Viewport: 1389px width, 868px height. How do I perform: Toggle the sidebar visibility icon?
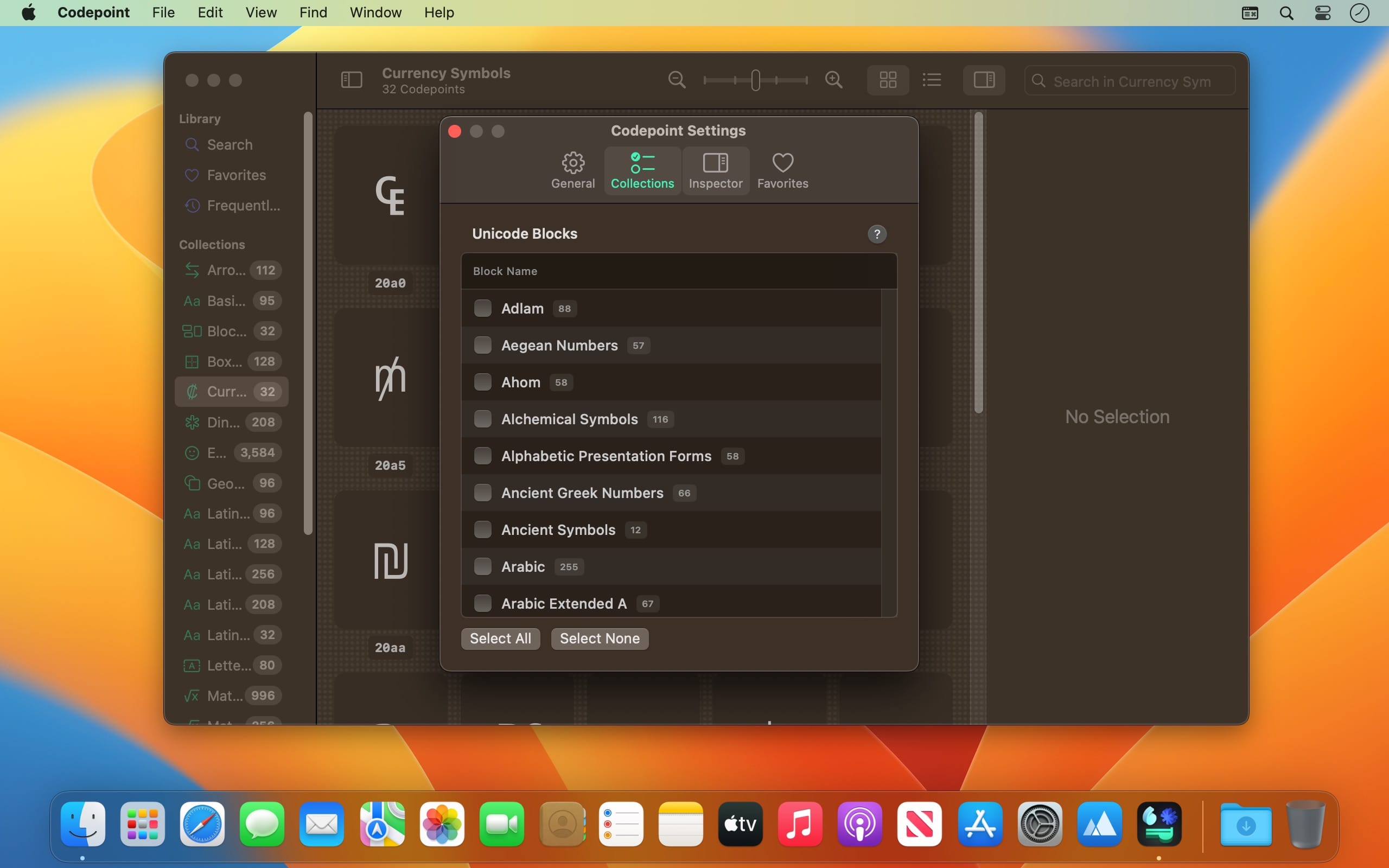[351, 80]
